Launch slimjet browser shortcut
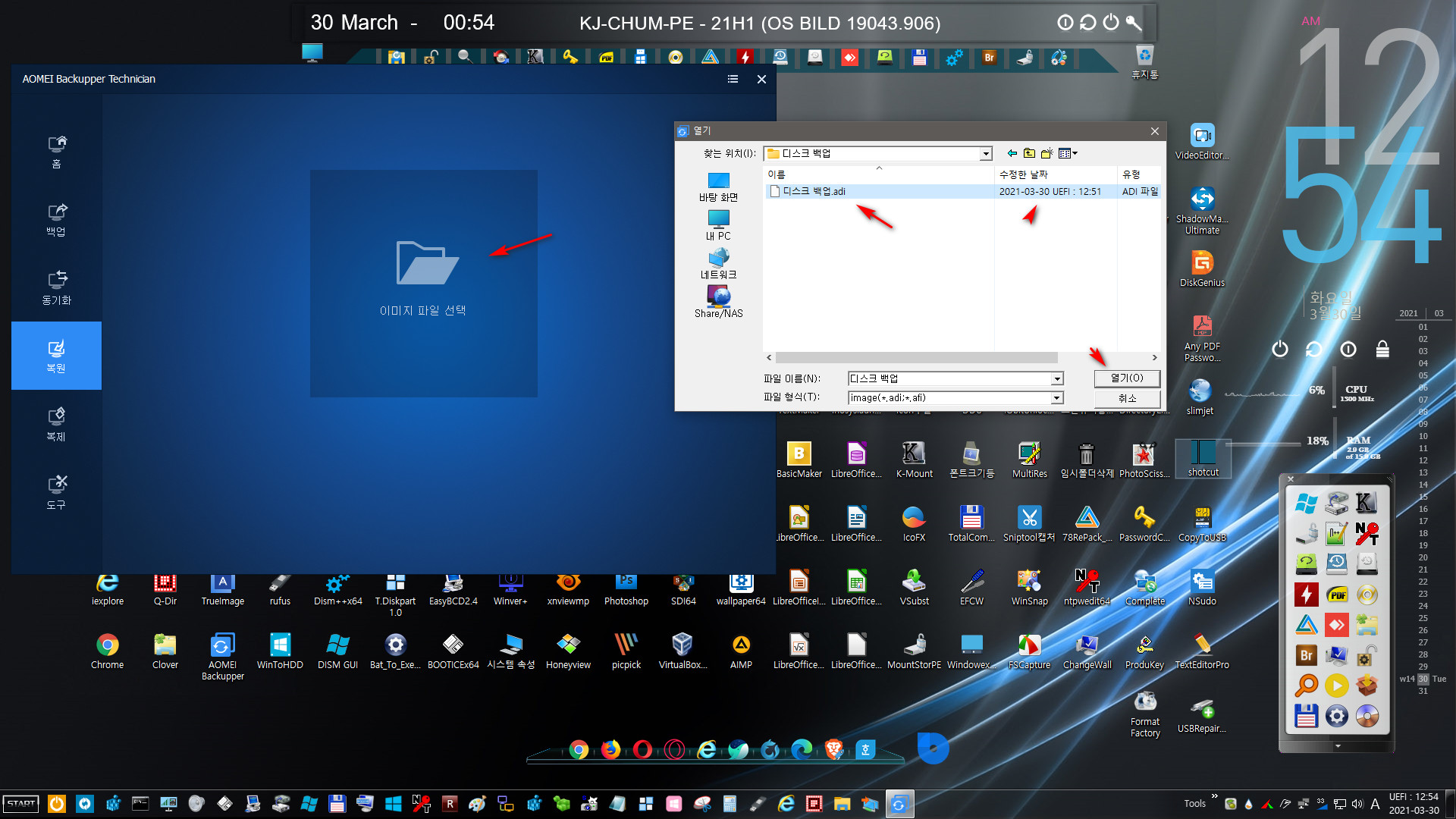This screenshot has height=819, width=1456. (1200, 397)
